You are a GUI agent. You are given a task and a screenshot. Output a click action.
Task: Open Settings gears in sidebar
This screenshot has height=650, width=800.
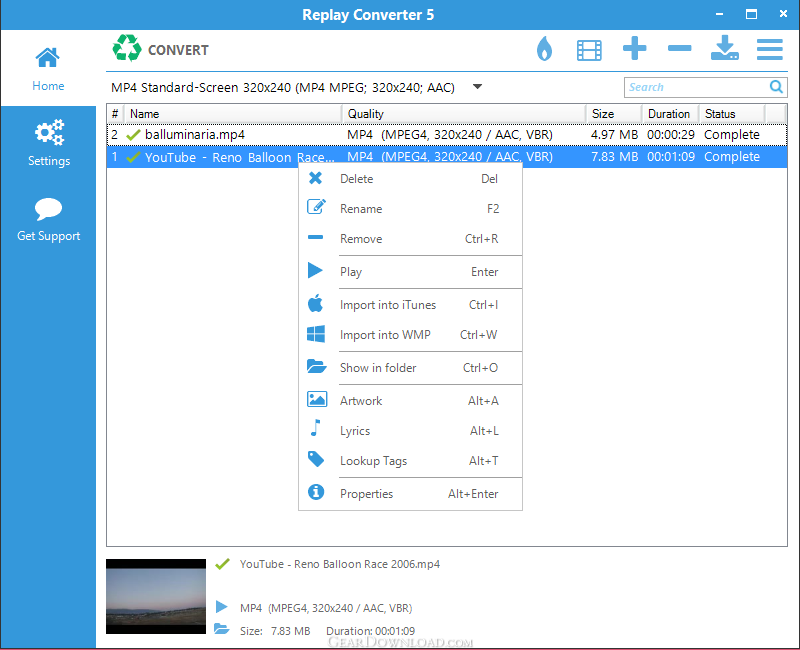click(x=49, y=143)
